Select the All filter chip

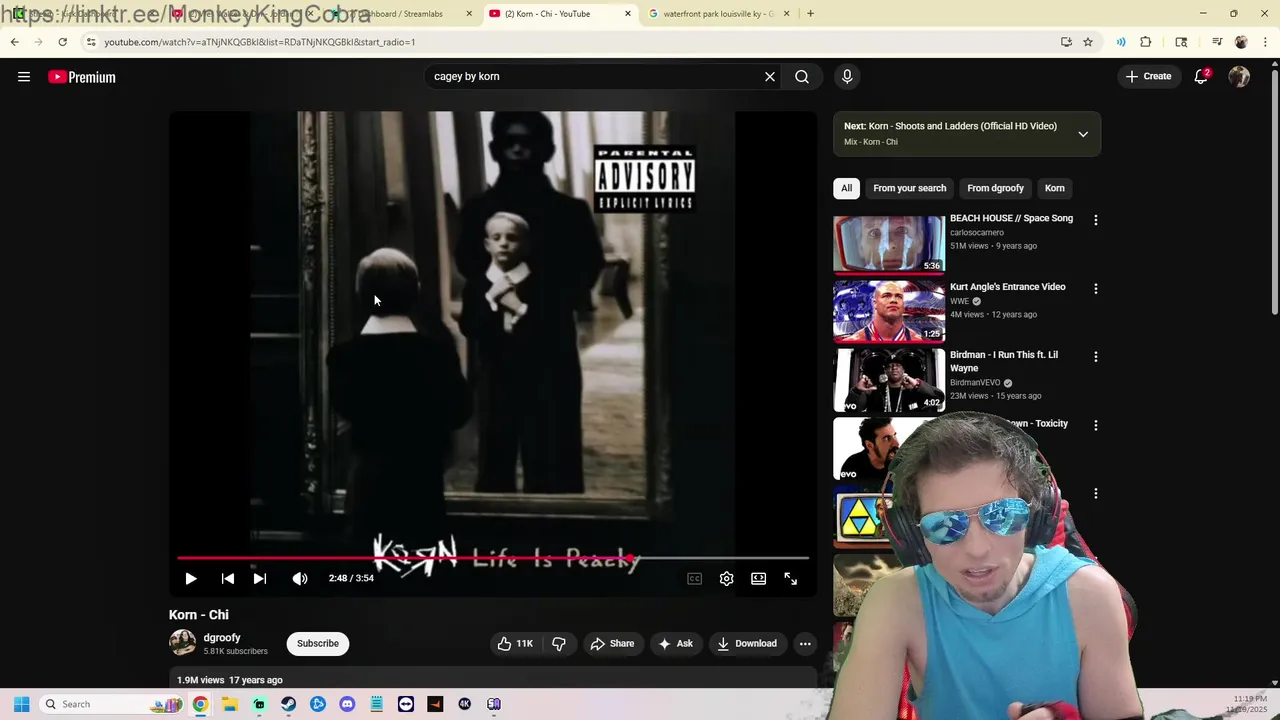[846, 188]
